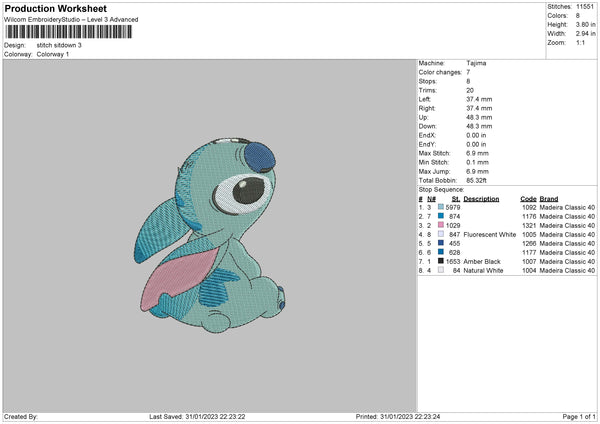600x424 pixels.
Task: Click the dark navy swatch, stop 5
Action: pos(439,243)
